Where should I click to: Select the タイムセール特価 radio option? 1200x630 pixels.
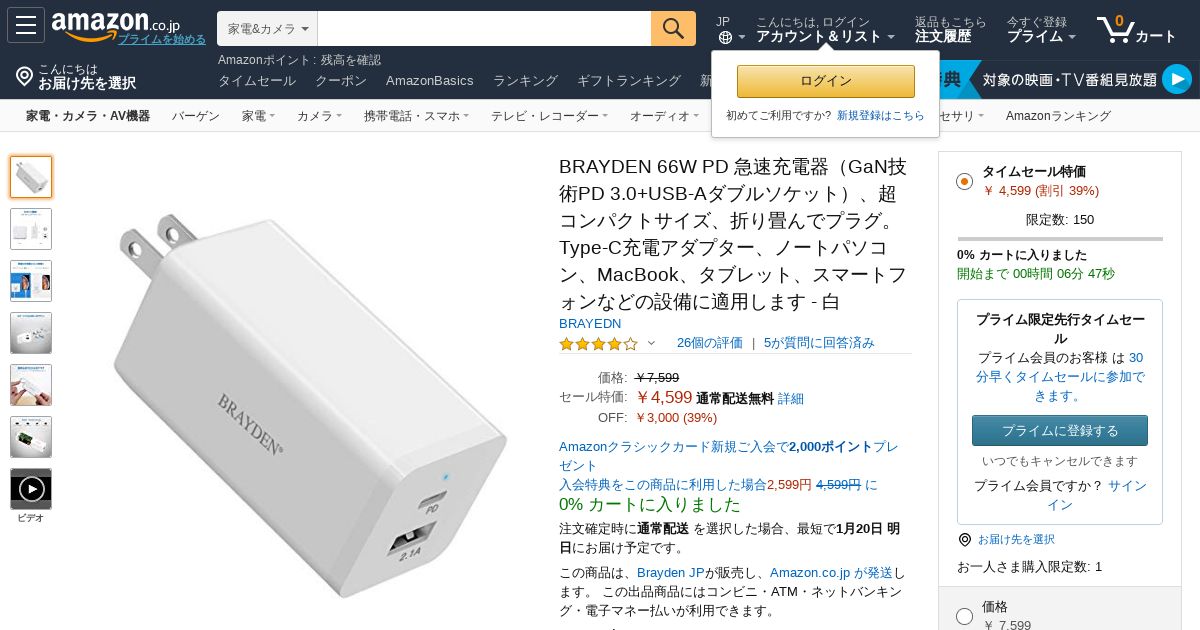(964, 181)
